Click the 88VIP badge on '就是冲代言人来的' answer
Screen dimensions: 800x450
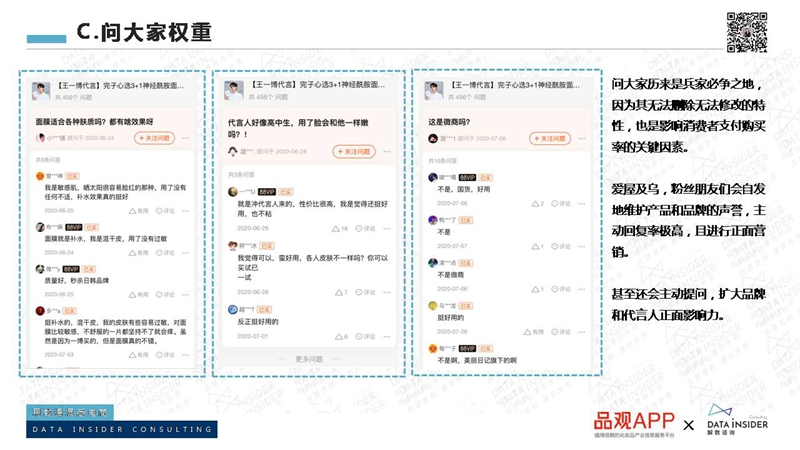point(267,192)
